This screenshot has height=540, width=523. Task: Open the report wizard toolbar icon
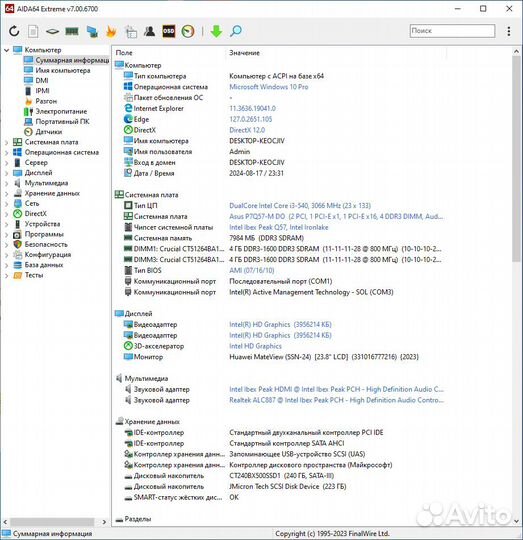[131, 31]
